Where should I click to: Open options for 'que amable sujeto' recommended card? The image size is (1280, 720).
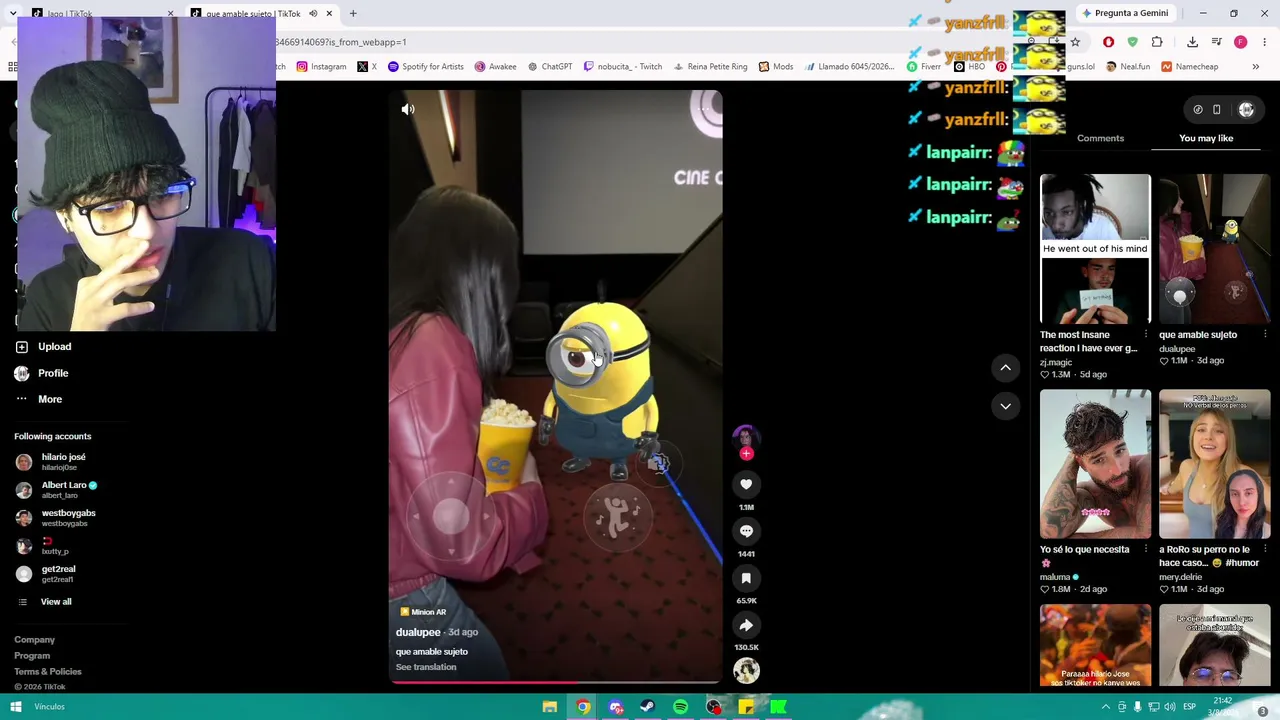pyautogui.click(x=1265, y=334)
